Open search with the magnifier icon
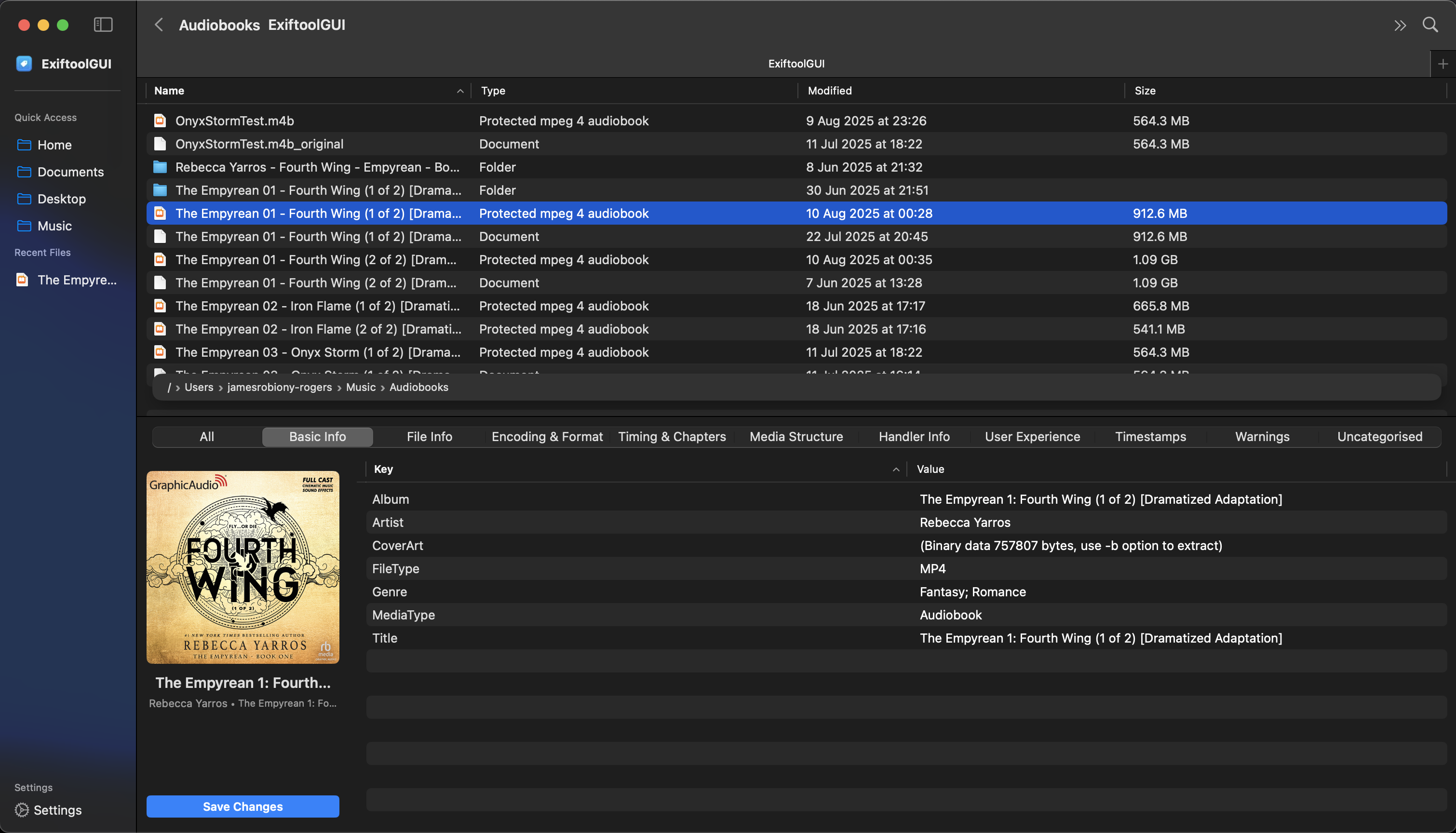 [x=1430, y=25]
